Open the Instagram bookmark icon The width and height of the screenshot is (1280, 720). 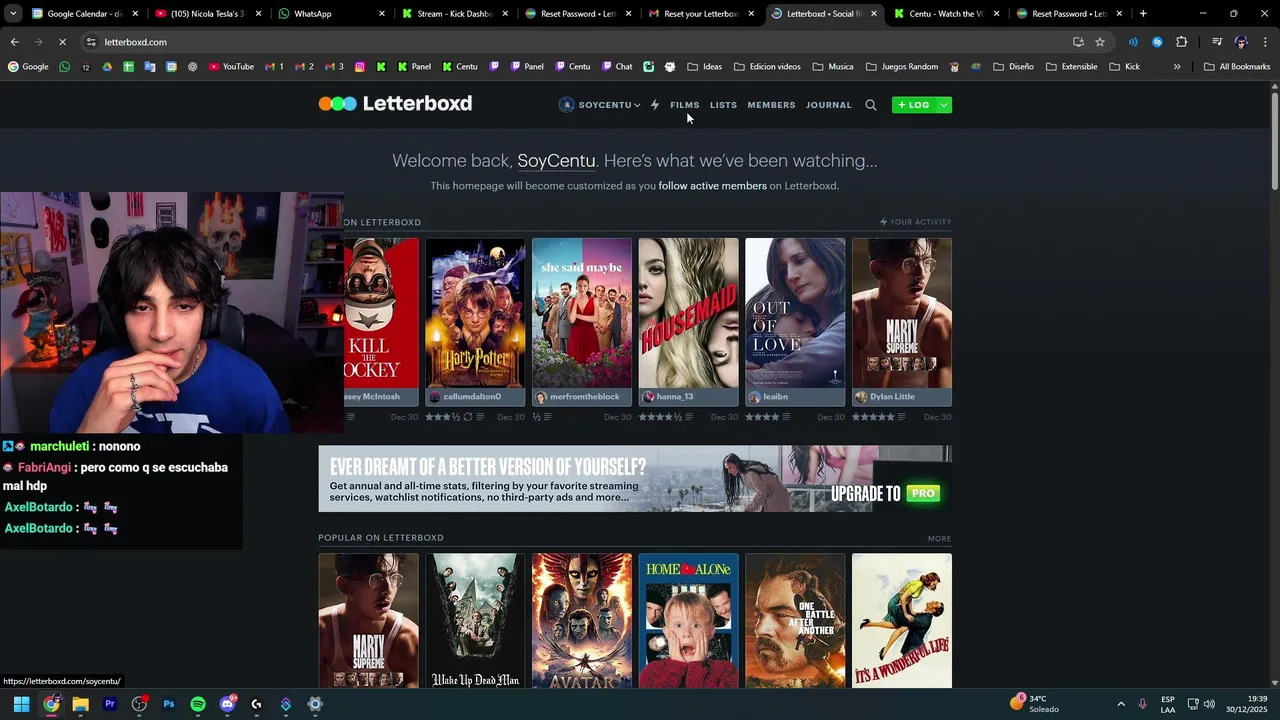coord(360,67)
